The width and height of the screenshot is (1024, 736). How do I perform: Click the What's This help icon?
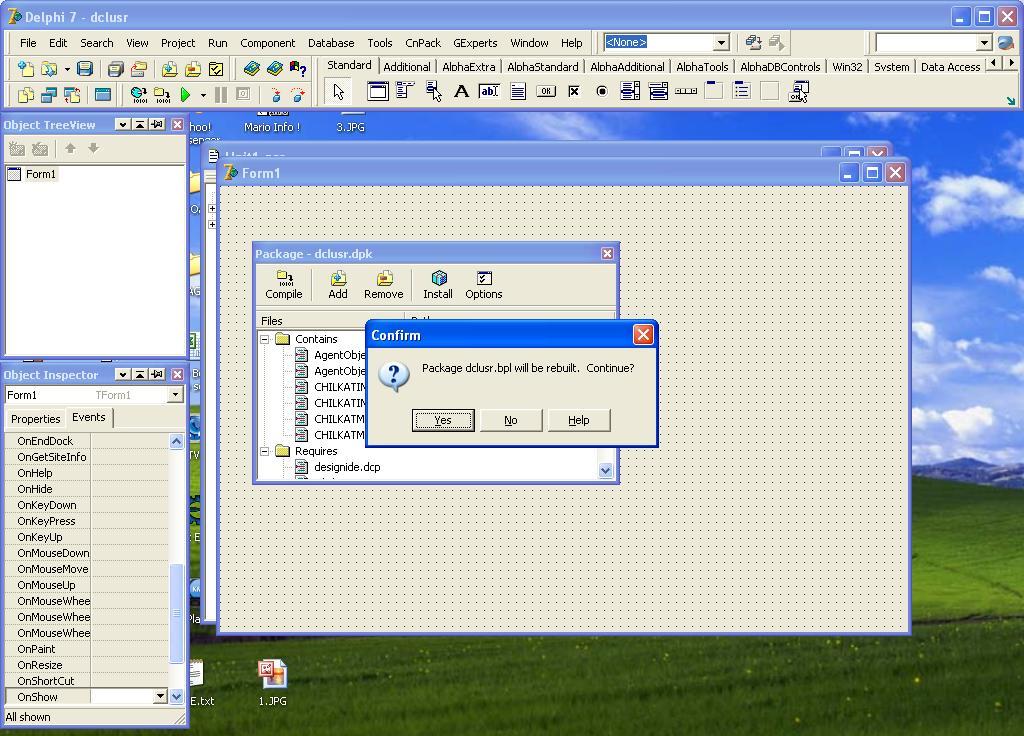pyautogui.click(x=298, y=69)
